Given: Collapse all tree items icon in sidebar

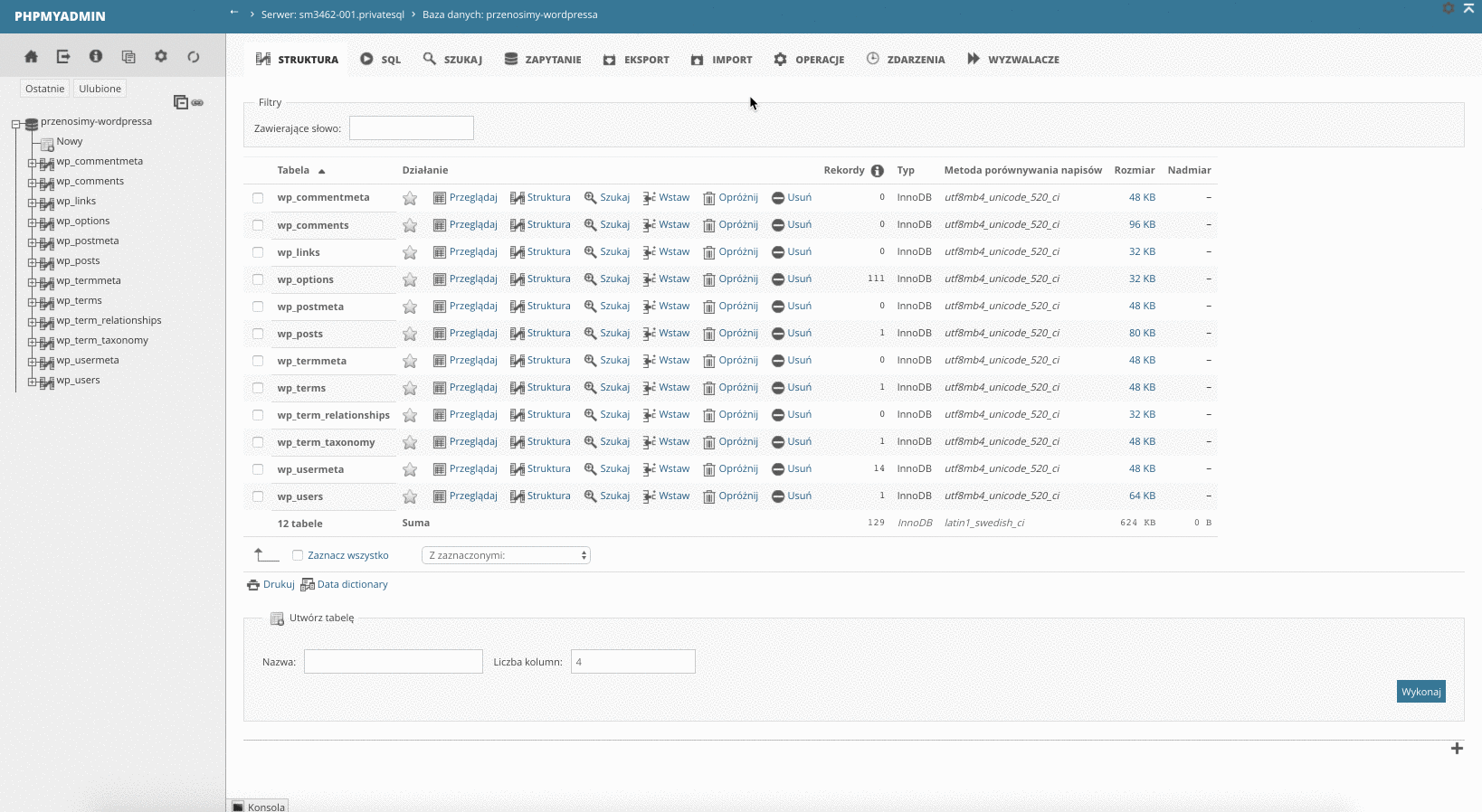Looking at the screenshot, I should click(181, 102).
